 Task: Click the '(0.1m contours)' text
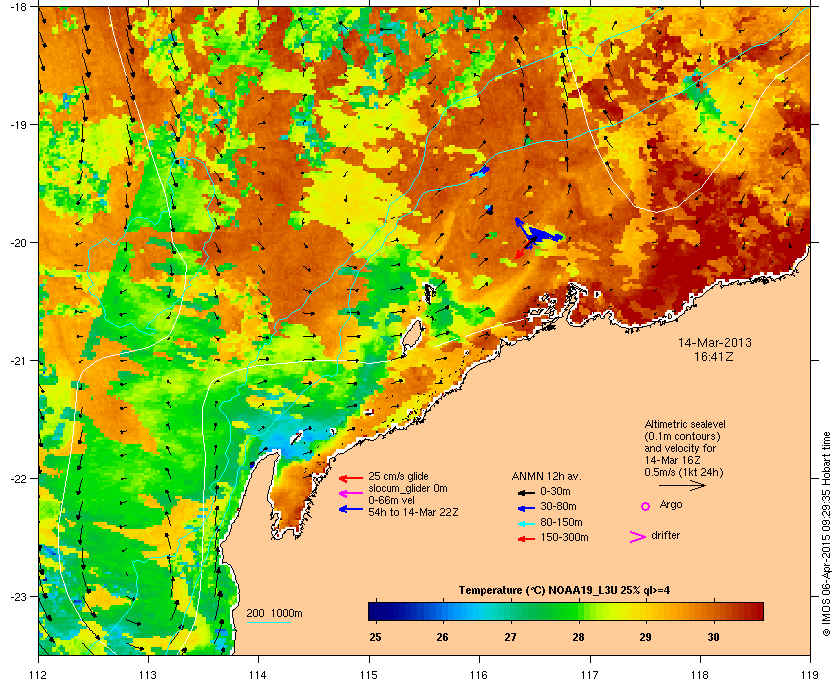682,436
